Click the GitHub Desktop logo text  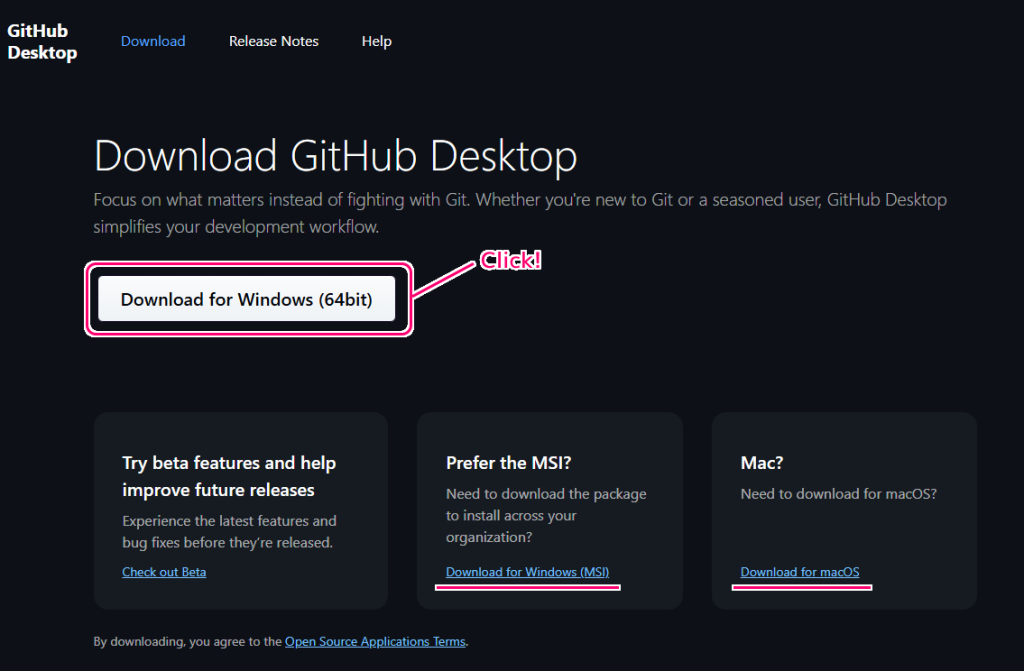coord(42,41)
